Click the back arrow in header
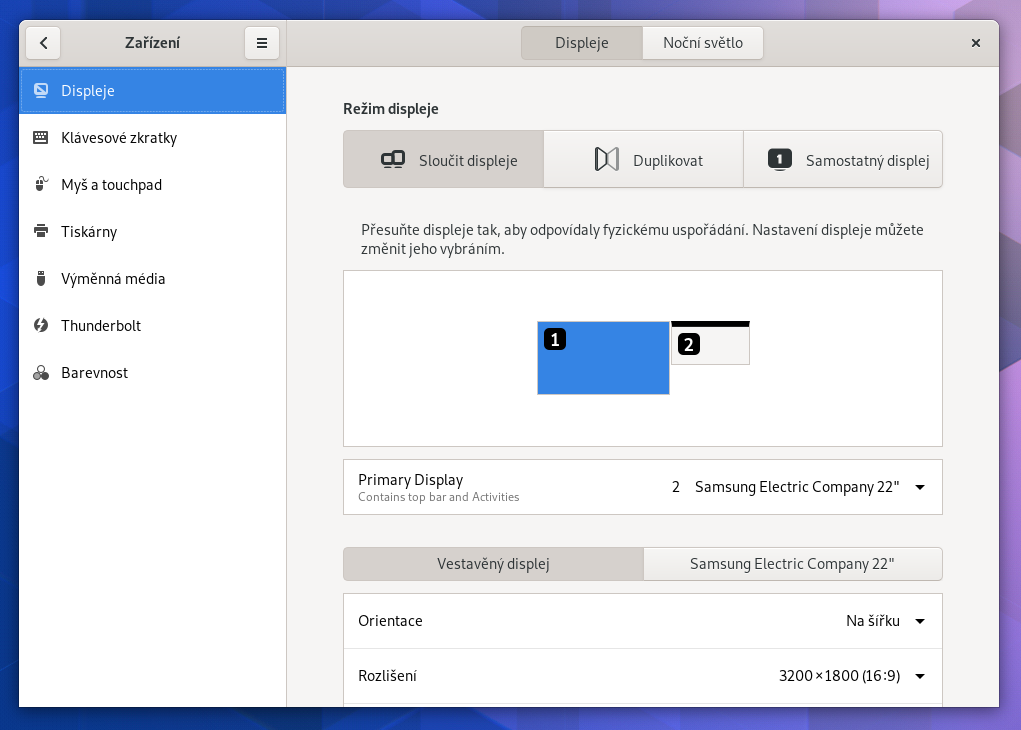Viewport: 1021px width, 730px height. 43,43
